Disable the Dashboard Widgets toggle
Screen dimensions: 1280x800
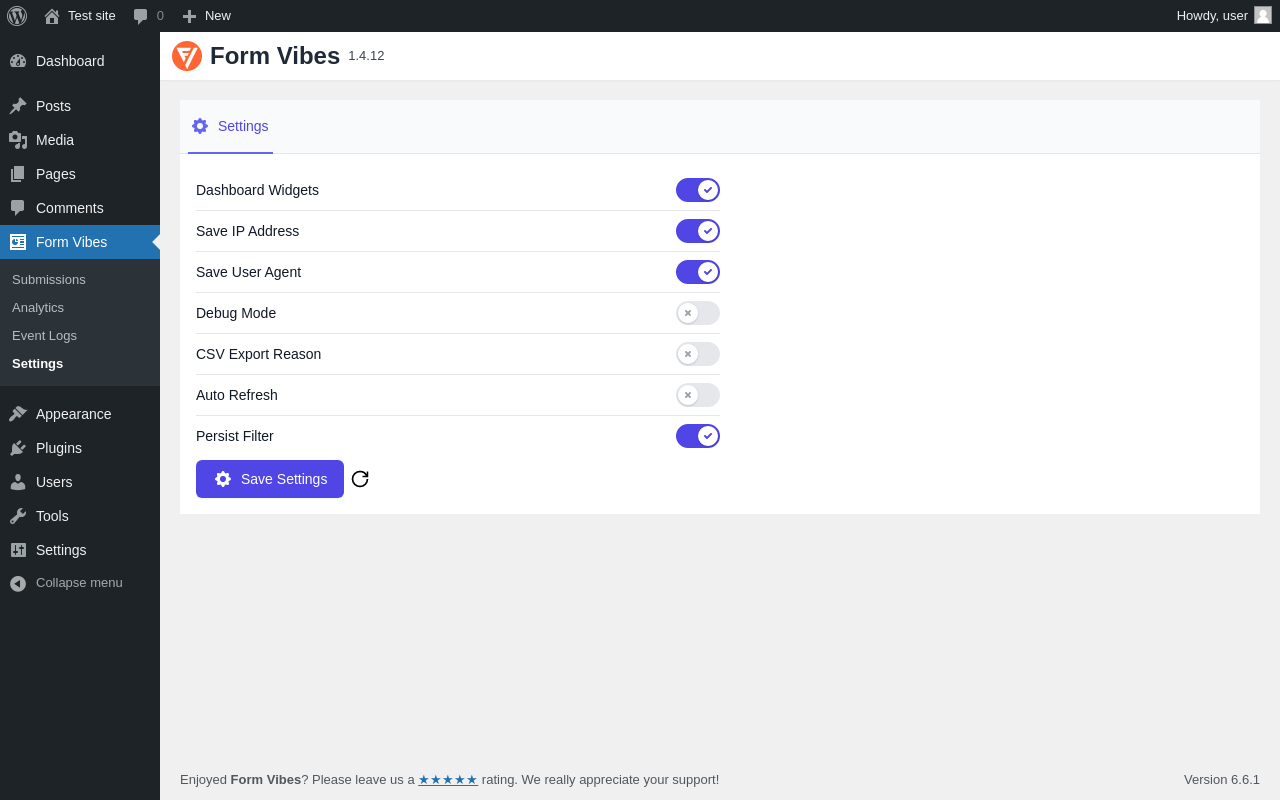click(698, 190)
